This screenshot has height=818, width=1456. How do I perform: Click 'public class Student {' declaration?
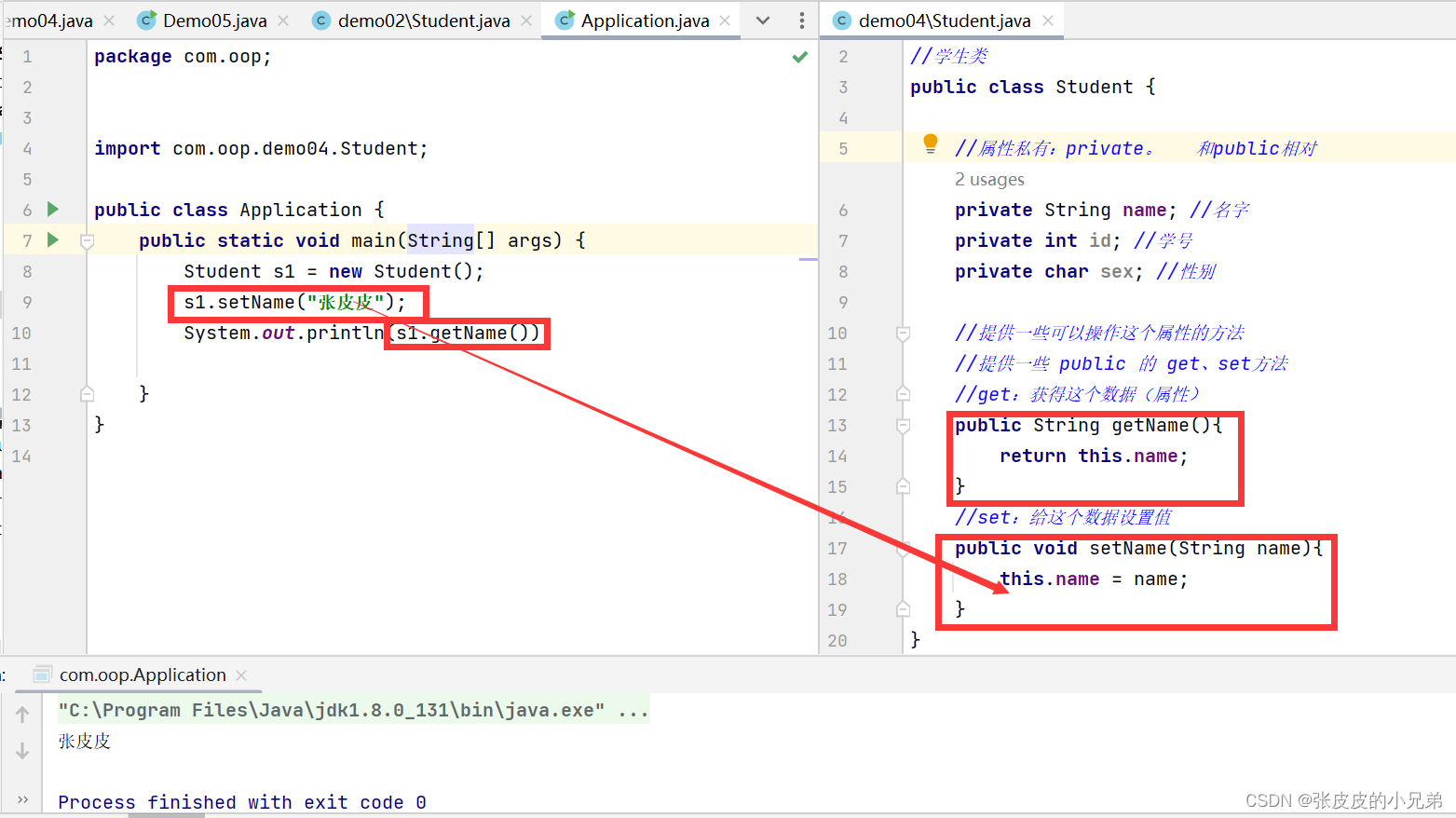click(1032, 87)
